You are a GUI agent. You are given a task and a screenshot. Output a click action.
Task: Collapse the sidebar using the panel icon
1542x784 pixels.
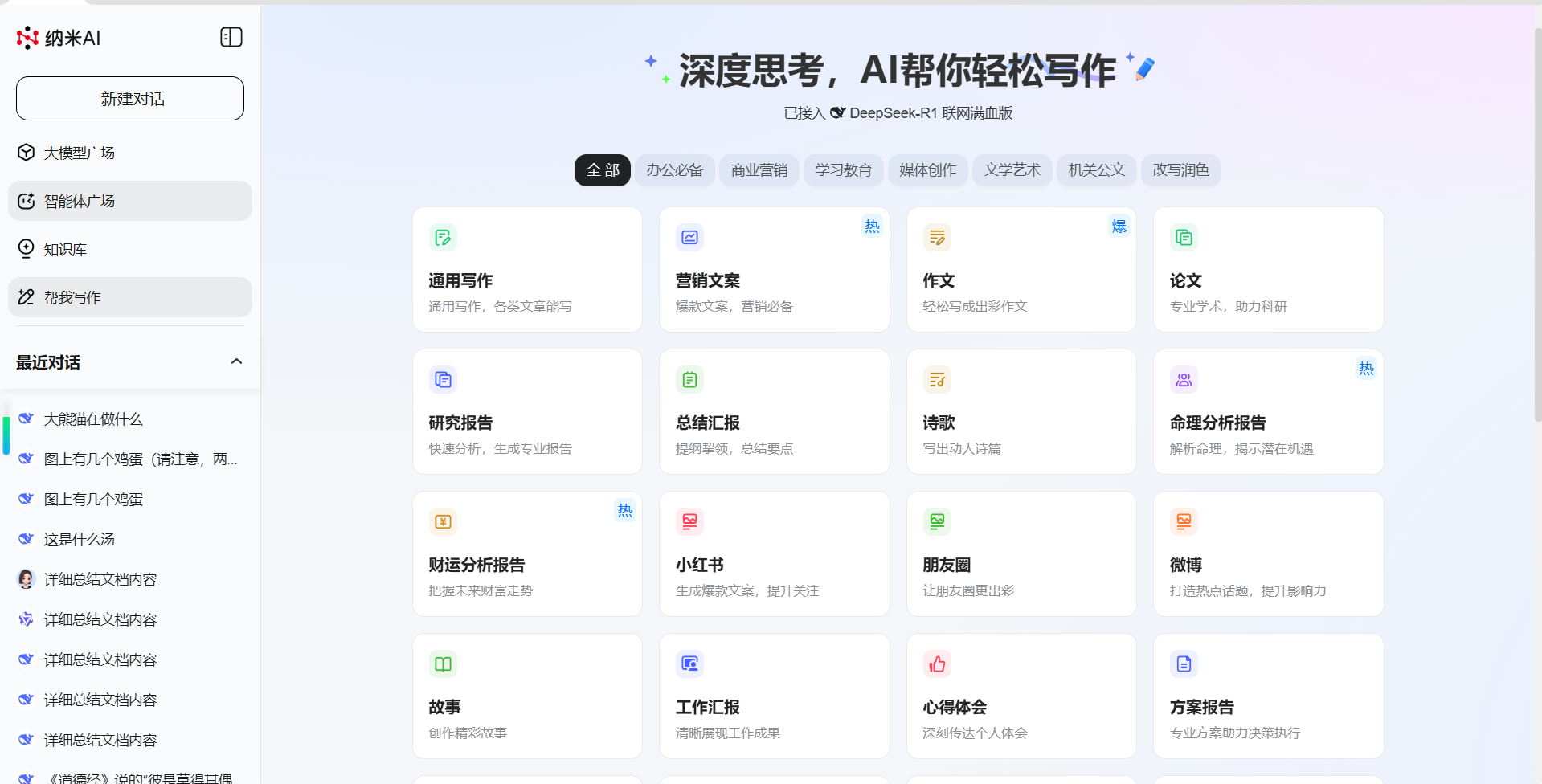coord(231,37)
